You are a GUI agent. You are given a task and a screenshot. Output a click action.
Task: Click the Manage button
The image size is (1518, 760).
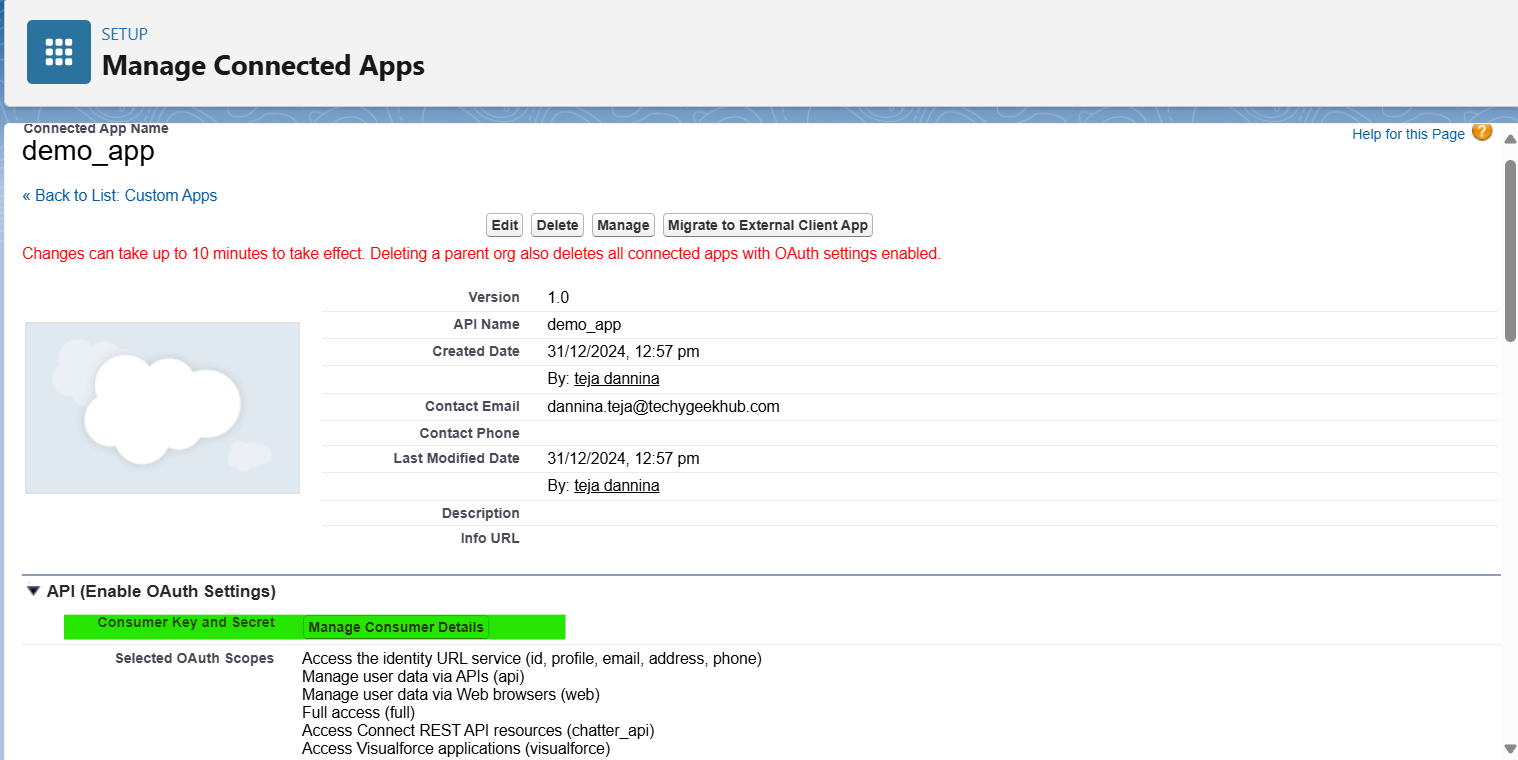coord(623,225)
